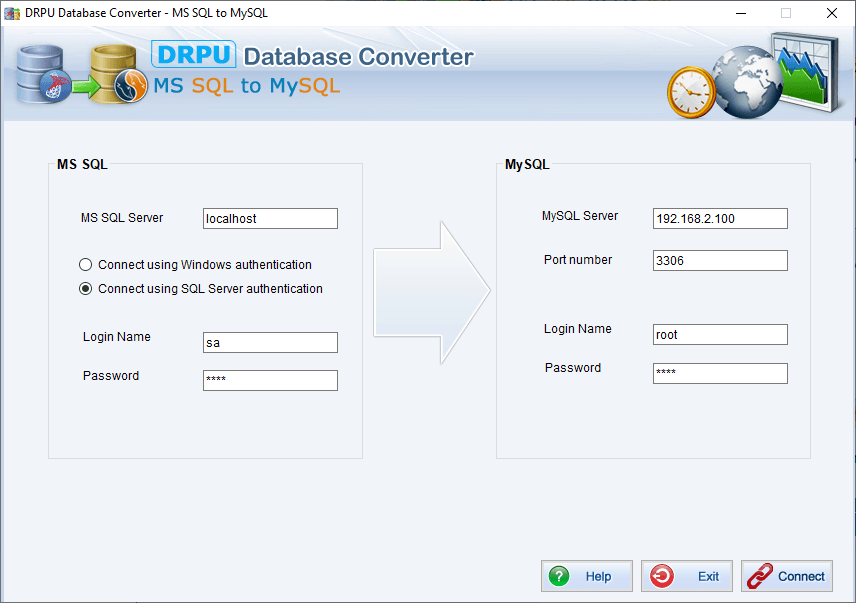Click the globe icon in the header
The image size is (856, 603).
(x=747, y=82)
